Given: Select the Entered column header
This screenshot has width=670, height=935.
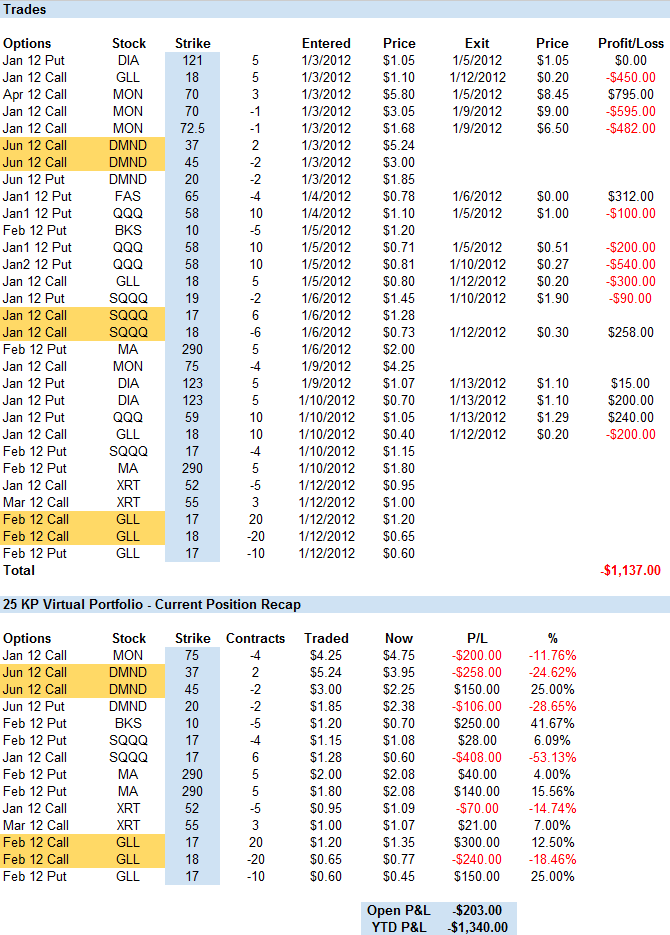Looking at the screenshot, I should tap(326, 43).
